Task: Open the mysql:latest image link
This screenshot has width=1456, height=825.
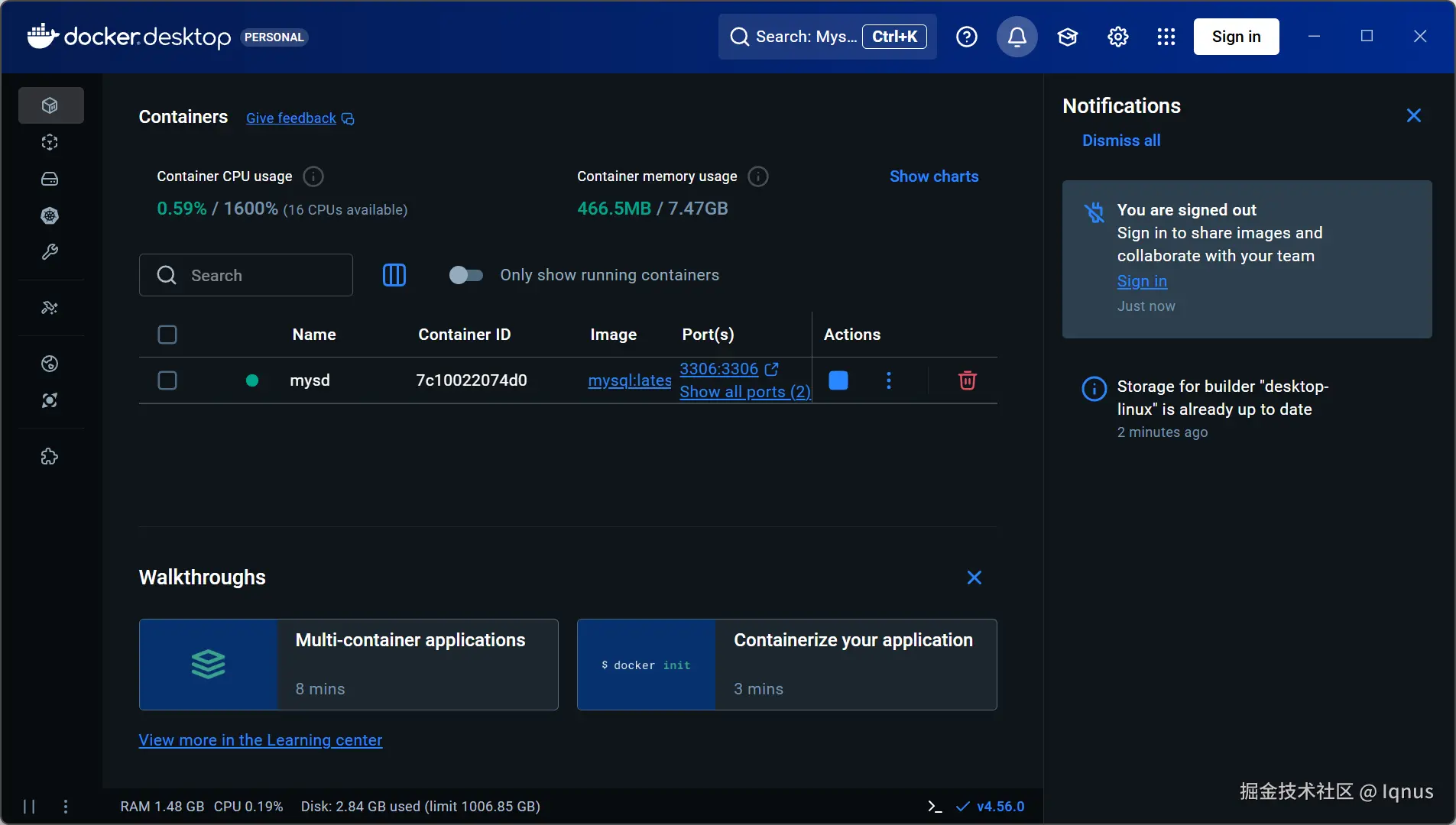Action: 630,380
